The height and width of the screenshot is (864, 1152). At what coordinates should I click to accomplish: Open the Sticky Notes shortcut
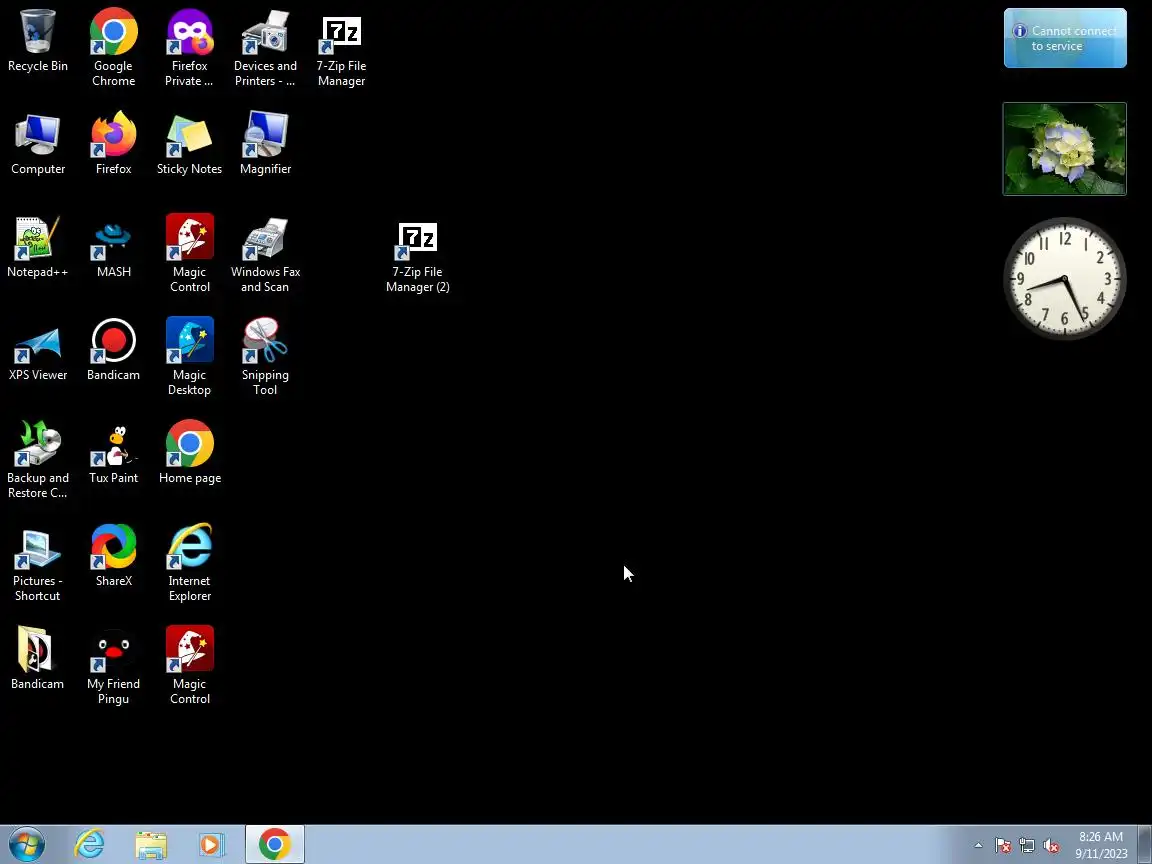point(190,143)
